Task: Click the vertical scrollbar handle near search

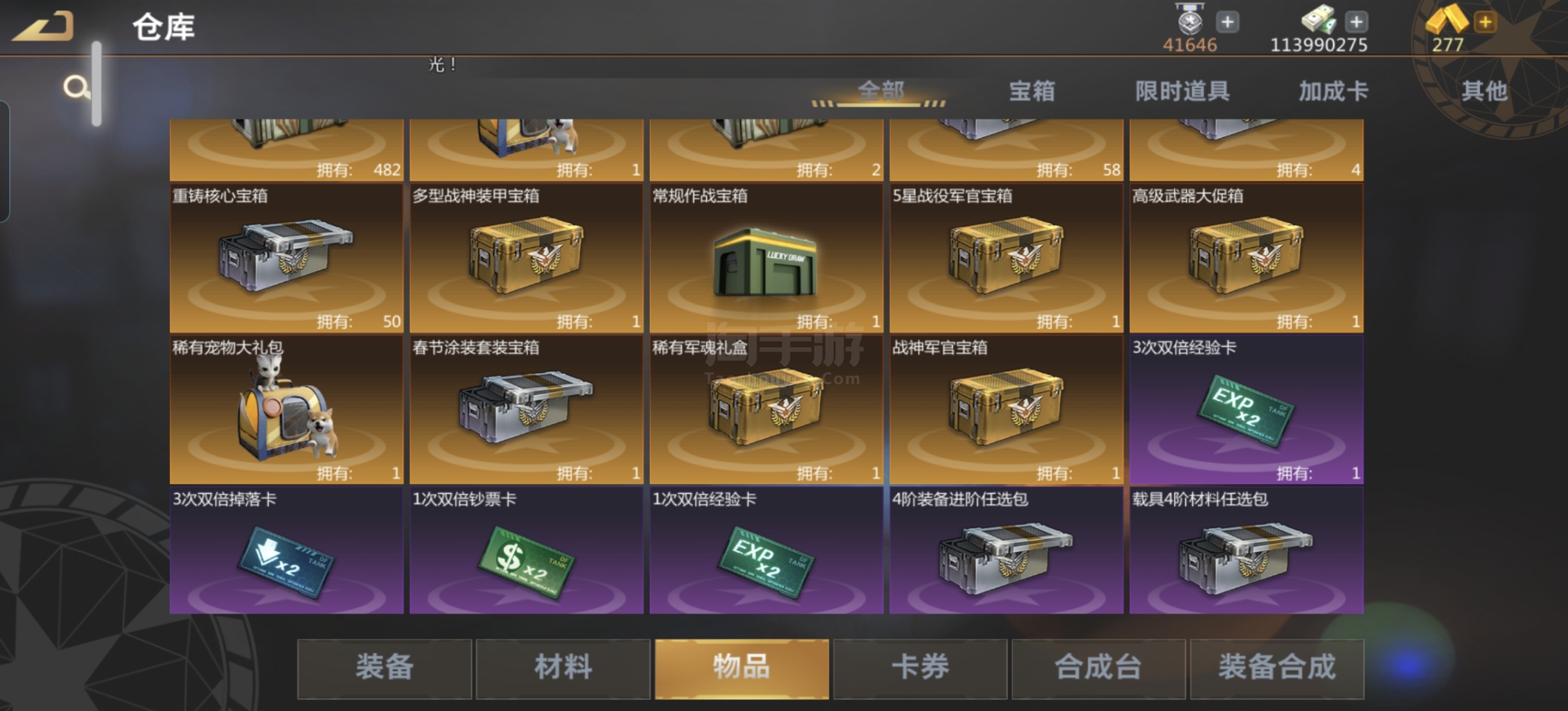Action: click(x=97, y=84)
